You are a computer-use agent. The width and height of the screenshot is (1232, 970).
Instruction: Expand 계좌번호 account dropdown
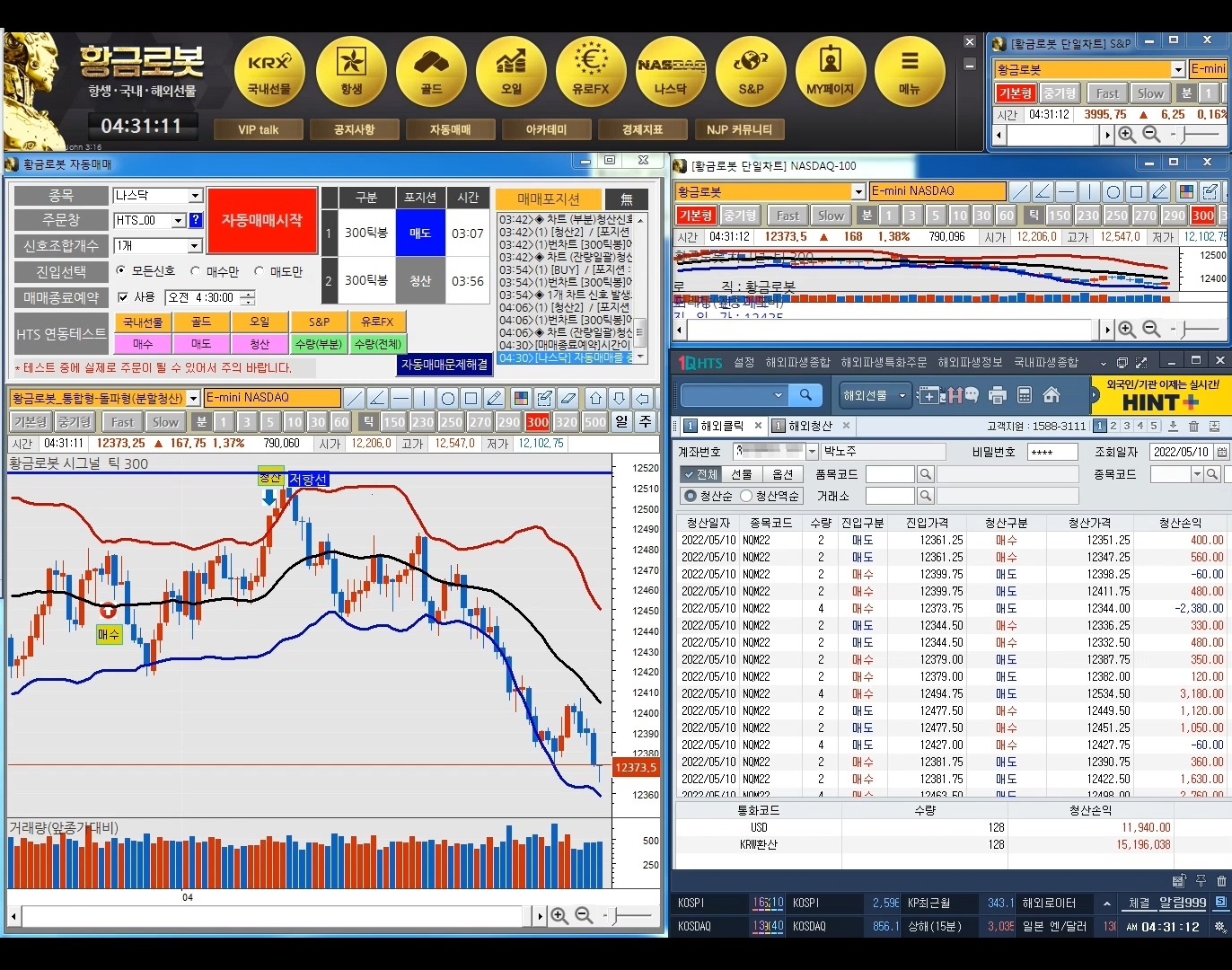tap(812, 452)
